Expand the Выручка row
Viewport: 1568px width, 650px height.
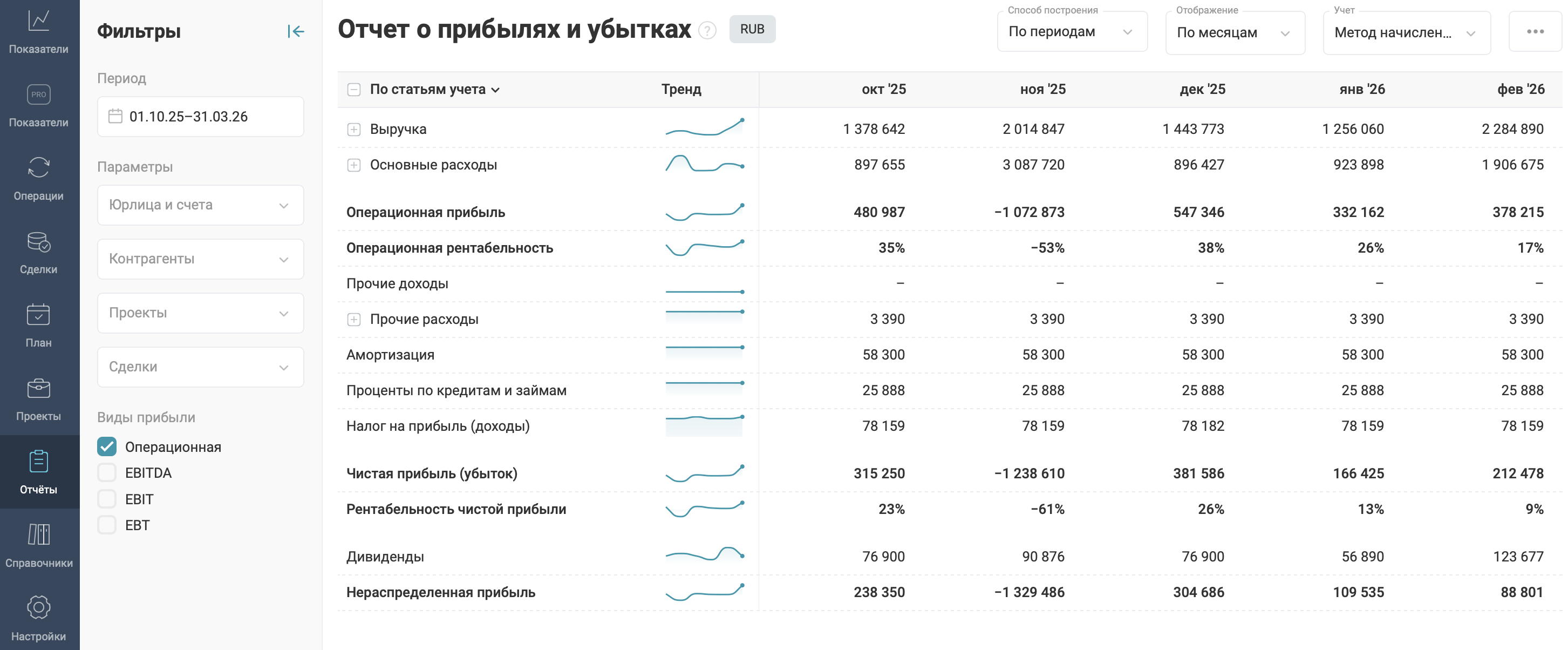click(353, 129)
